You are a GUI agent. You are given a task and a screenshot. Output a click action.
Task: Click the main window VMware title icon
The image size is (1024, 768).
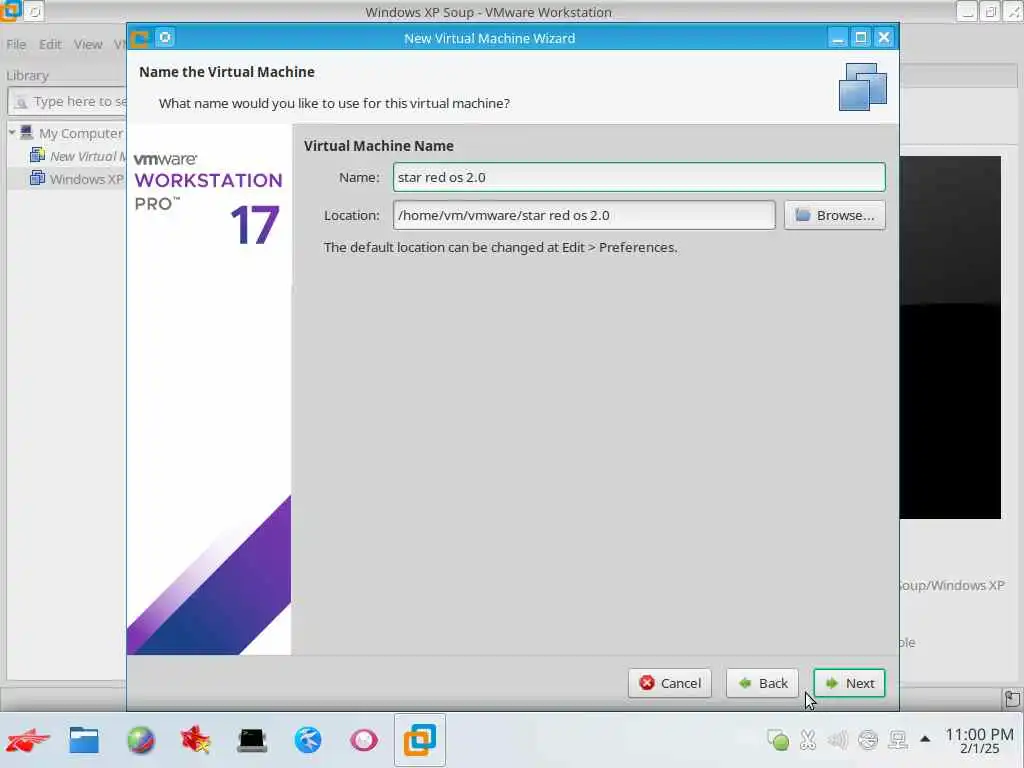coord(10,11)
